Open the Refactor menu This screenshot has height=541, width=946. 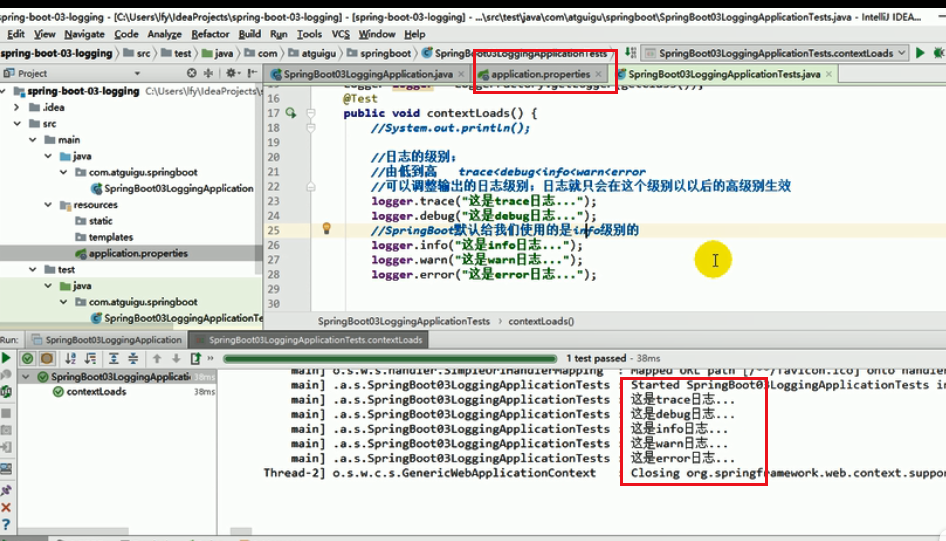210,34
